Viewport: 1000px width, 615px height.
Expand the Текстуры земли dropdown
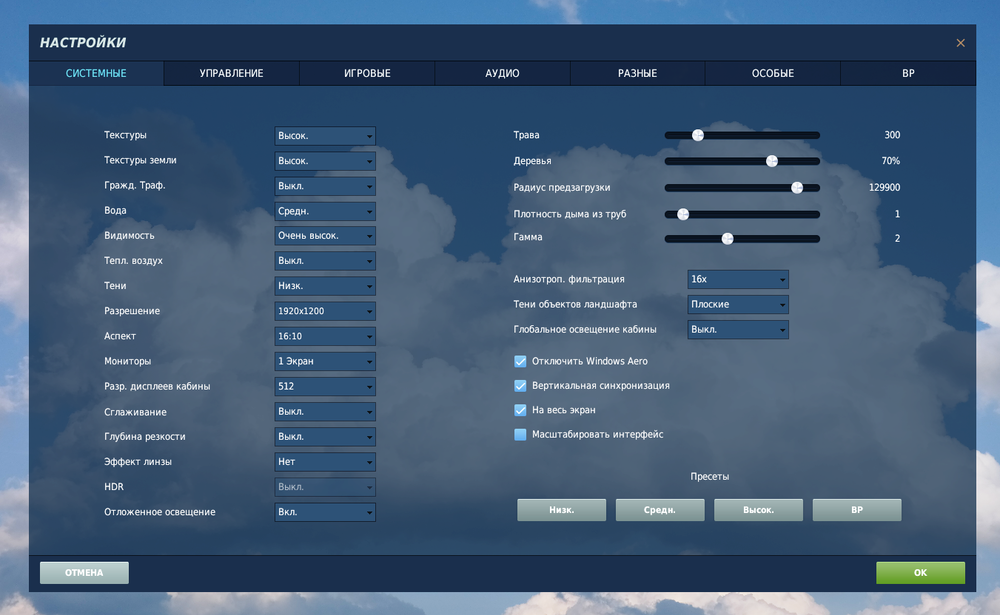[325, 161]
